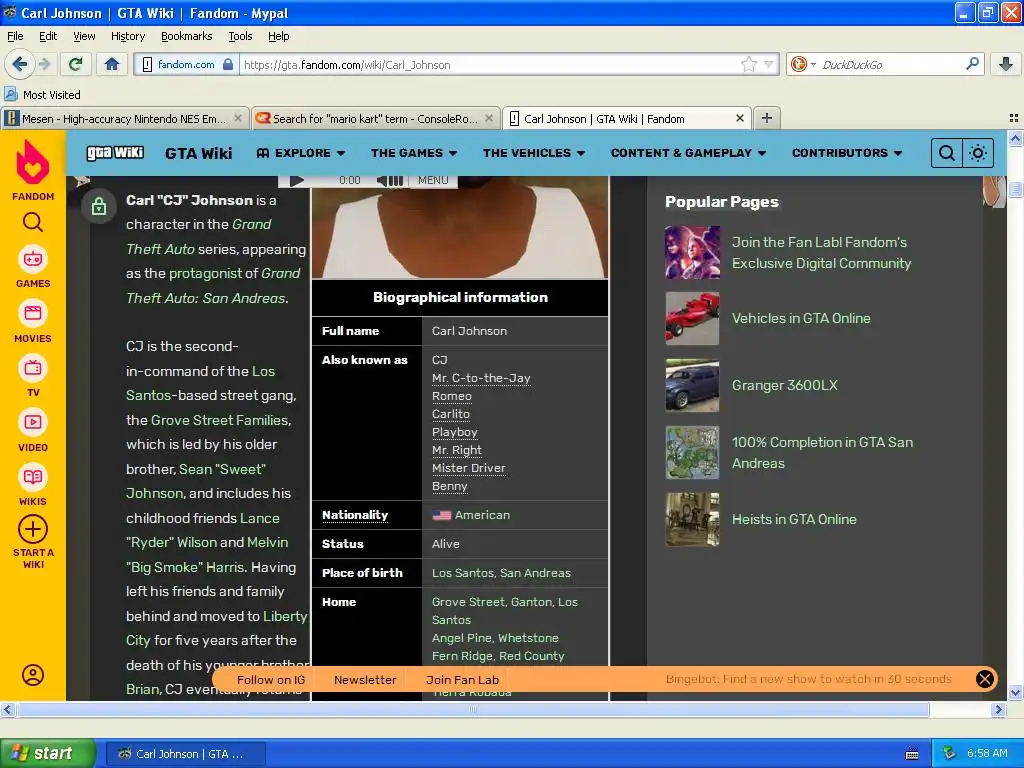Open new tab with the plus button

point(767,118)
